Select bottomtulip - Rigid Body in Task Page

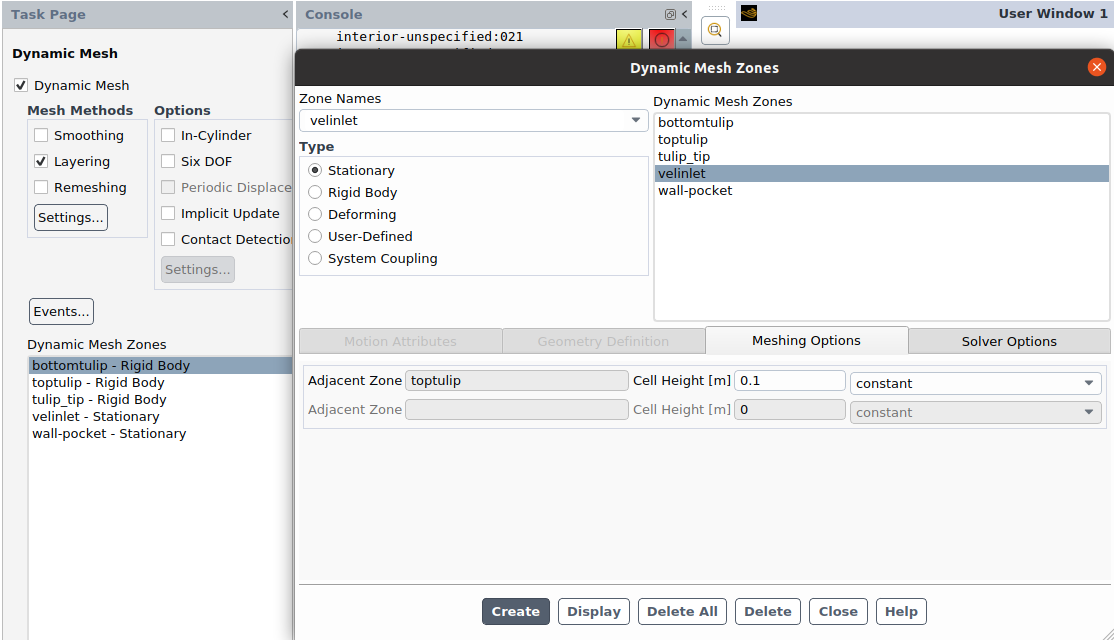click(161, 365)
